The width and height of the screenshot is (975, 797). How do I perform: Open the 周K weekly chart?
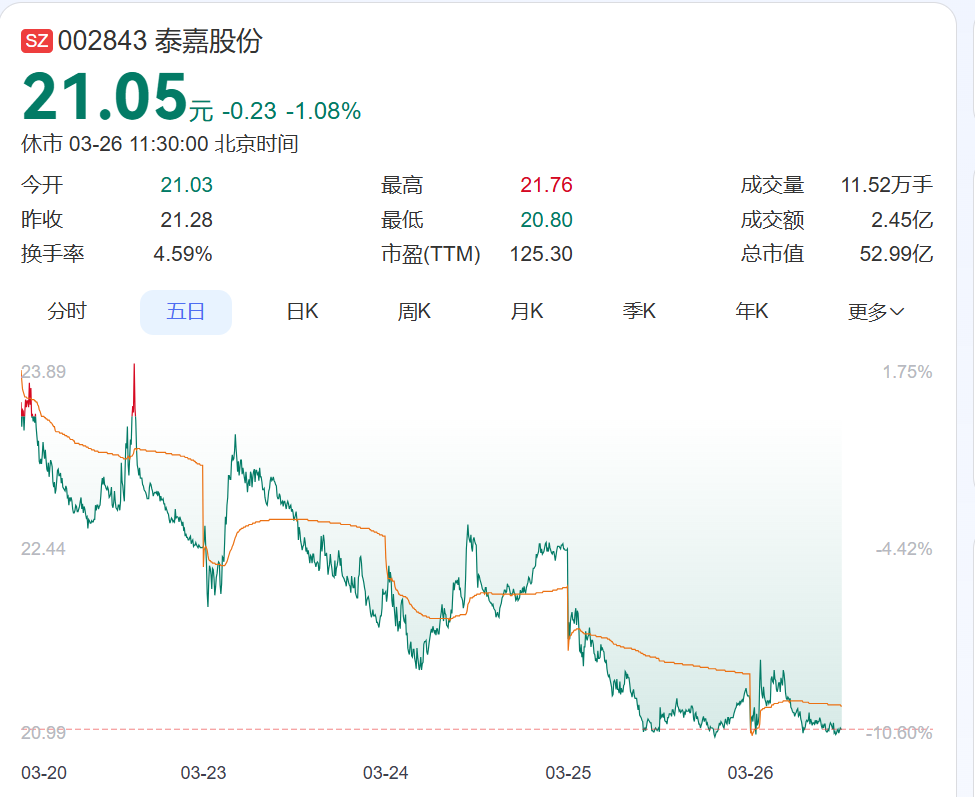[x=412, y=311]
